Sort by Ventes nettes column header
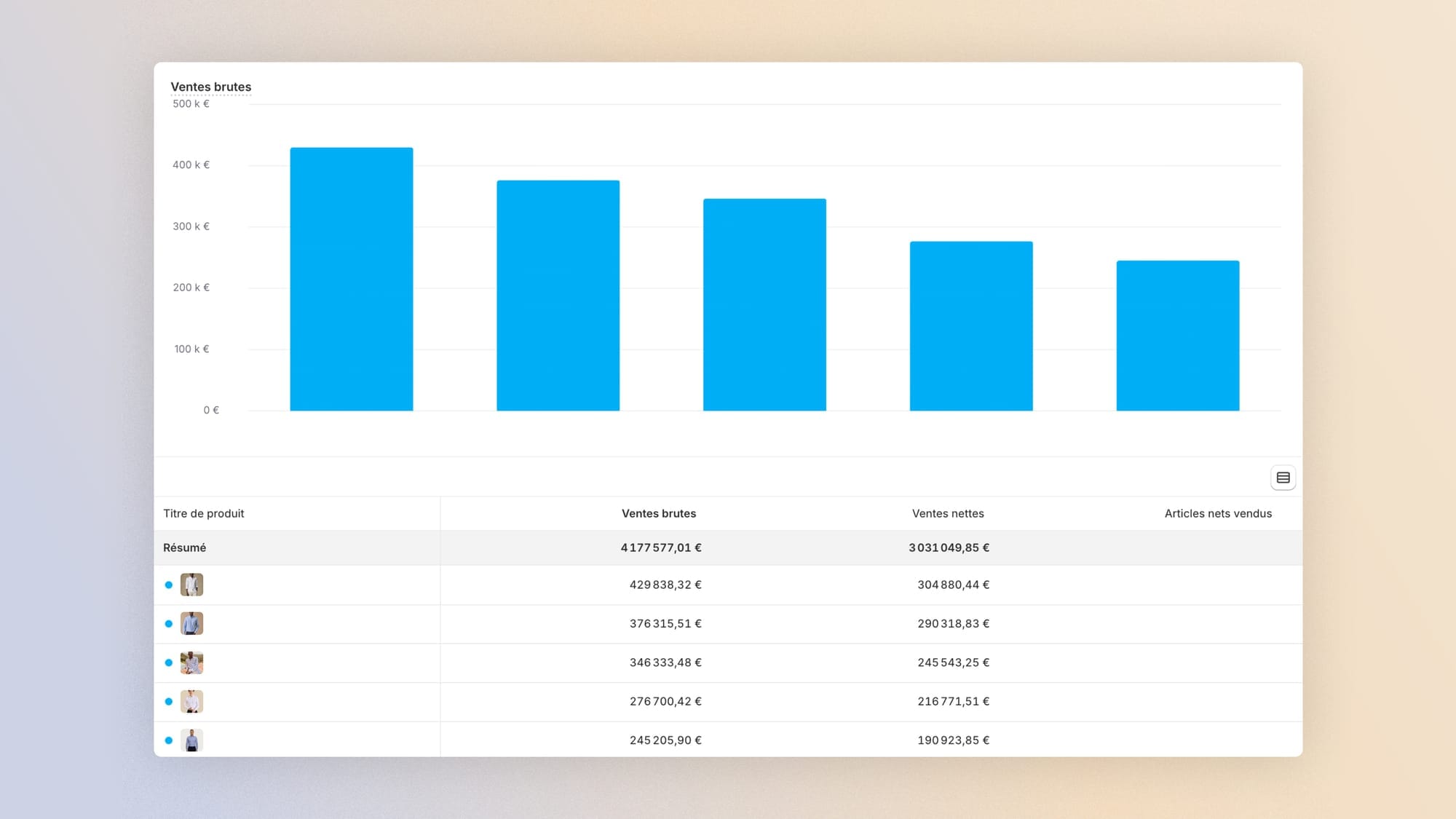1456x819 pixels. click(948, 513)
